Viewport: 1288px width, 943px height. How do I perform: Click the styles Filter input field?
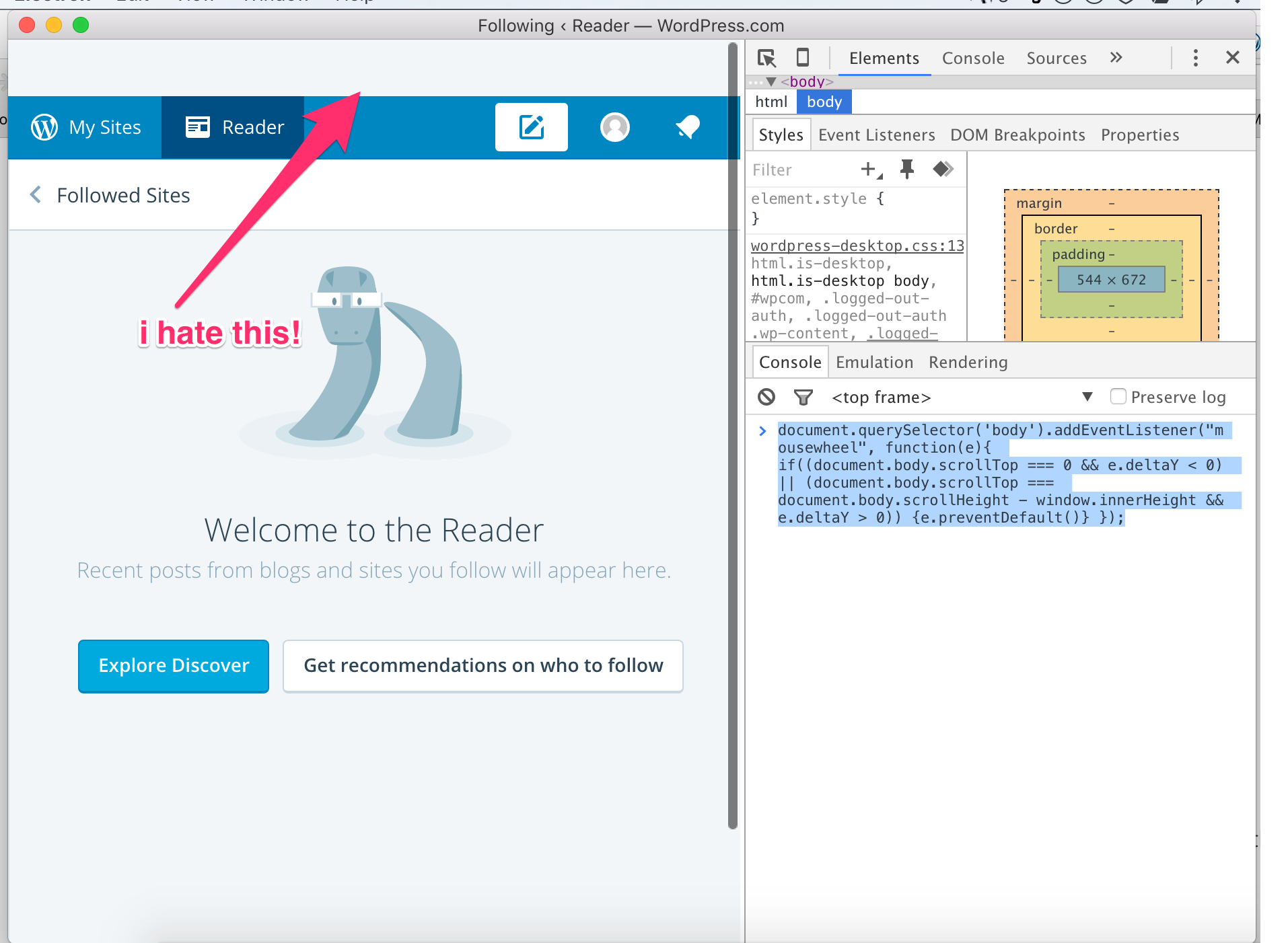tap(801, 170)
